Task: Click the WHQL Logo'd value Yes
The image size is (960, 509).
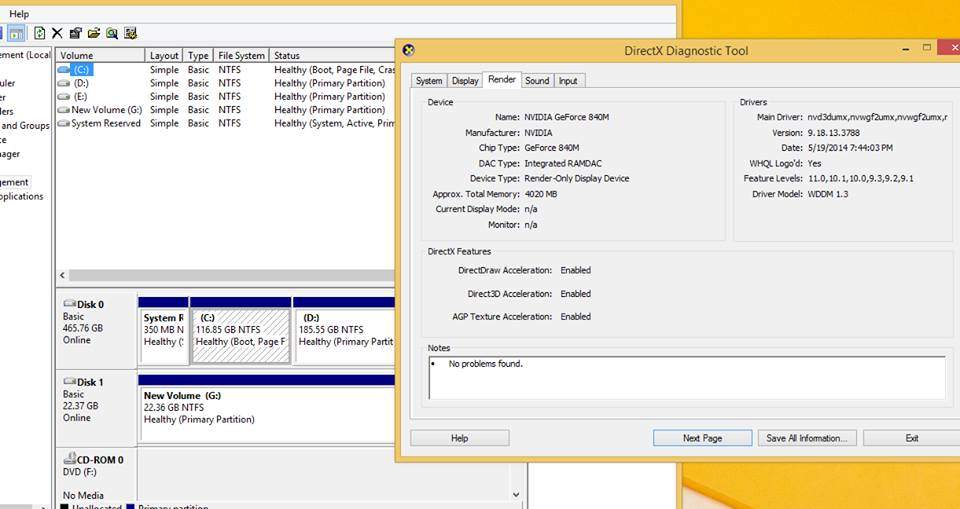Action: pyautogui.click(x=814, y=164)
